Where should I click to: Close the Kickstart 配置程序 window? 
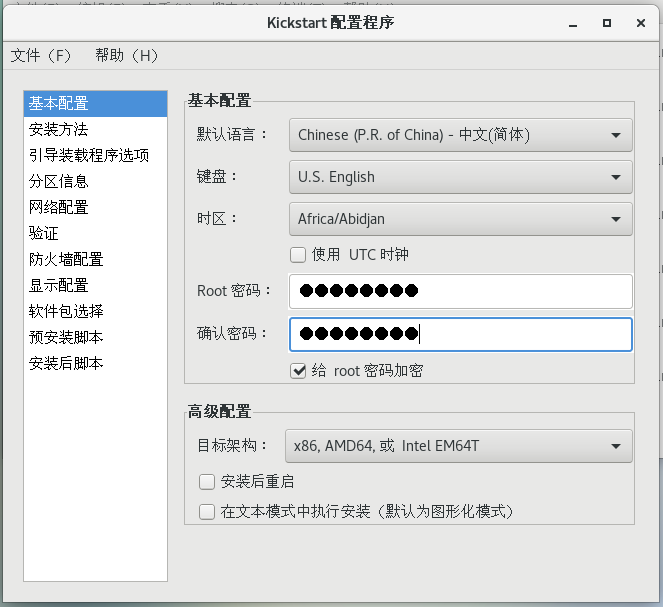point(641,23)
